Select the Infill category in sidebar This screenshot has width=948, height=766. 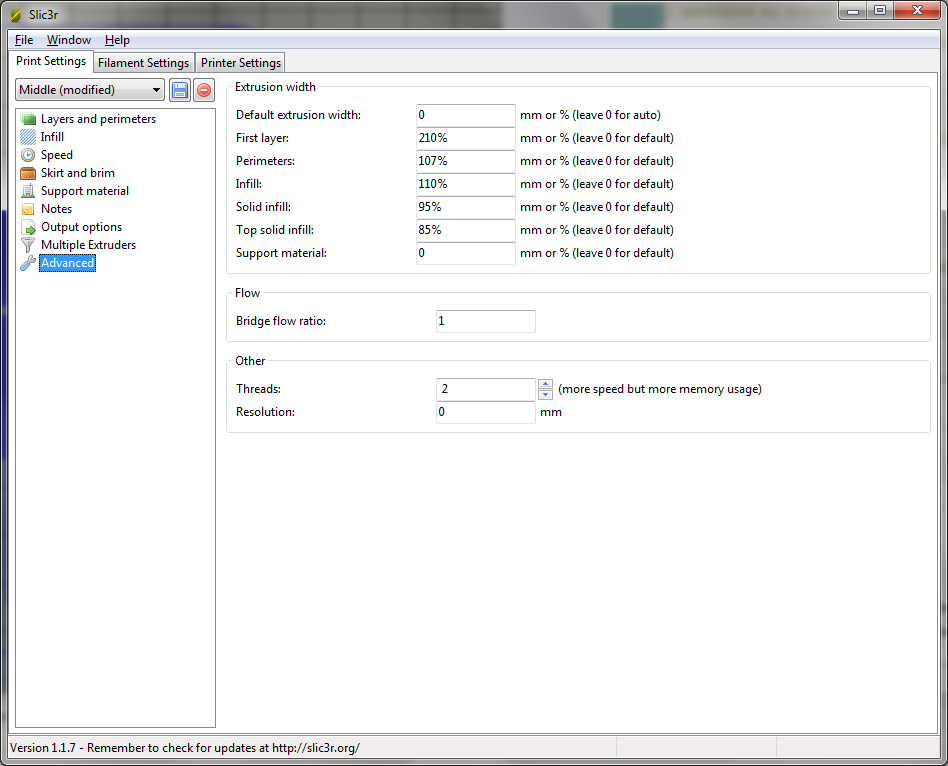(52, 137)
